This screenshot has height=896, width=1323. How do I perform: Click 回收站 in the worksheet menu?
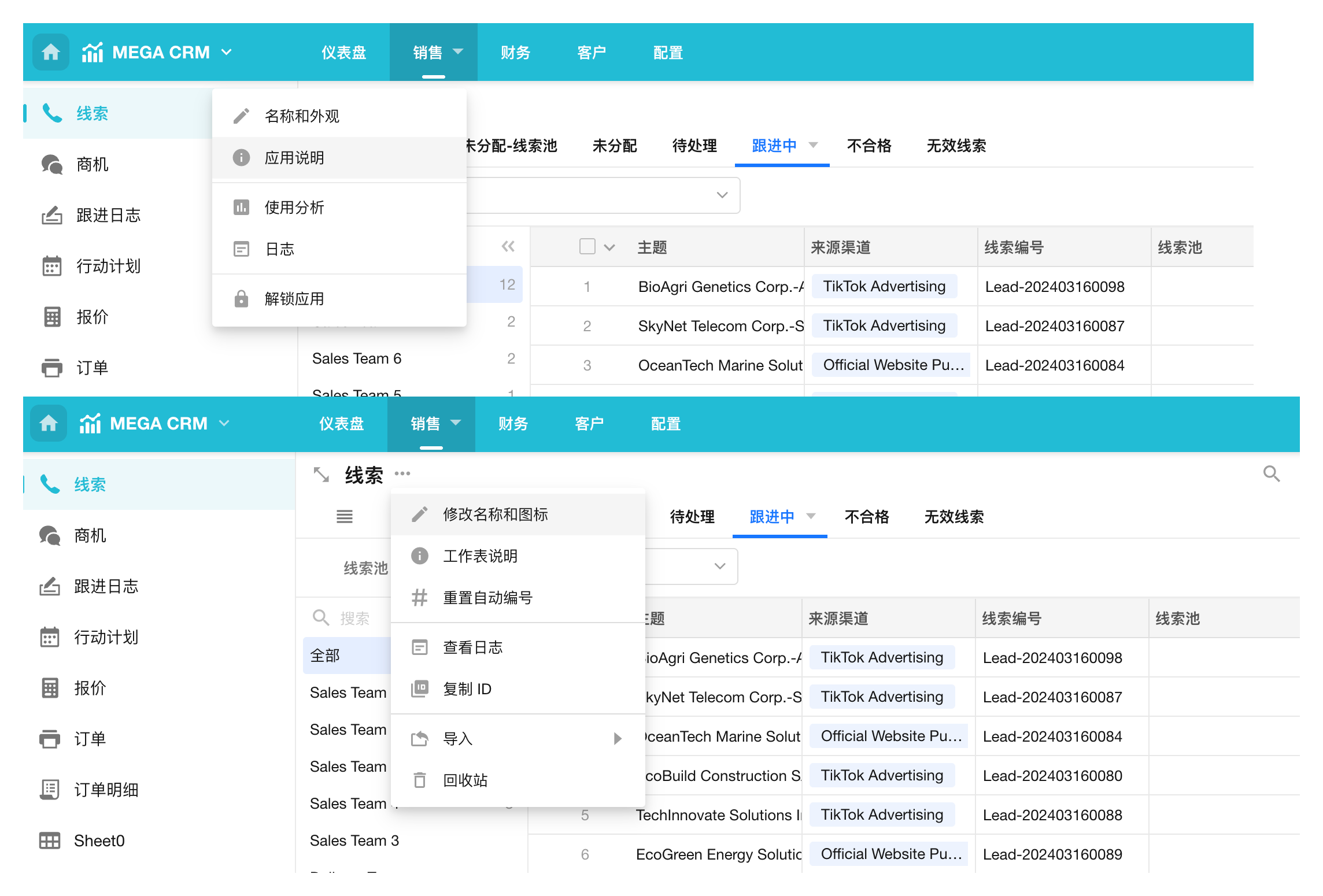point(465,780)
